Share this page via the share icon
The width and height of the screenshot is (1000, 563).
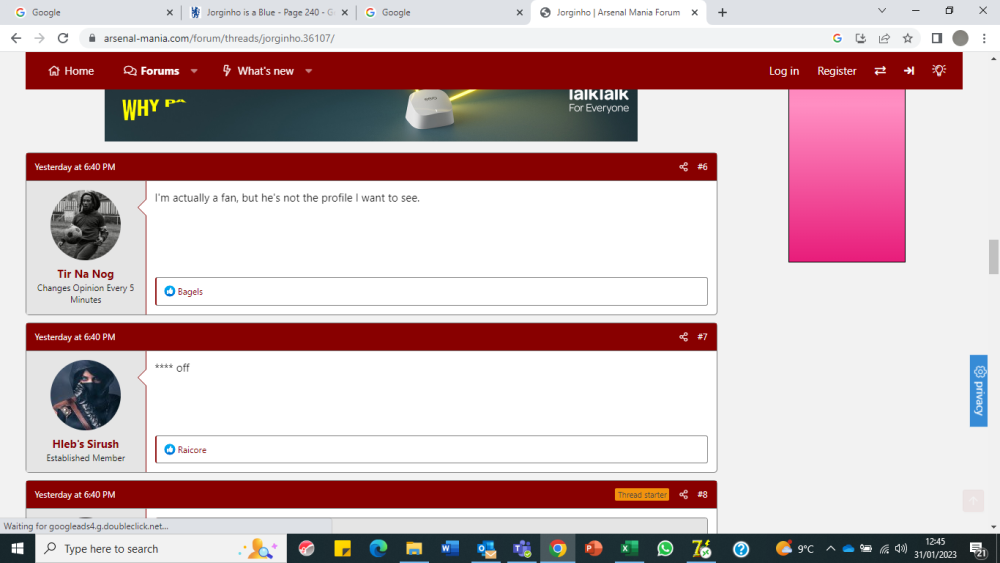pos(884,38)
